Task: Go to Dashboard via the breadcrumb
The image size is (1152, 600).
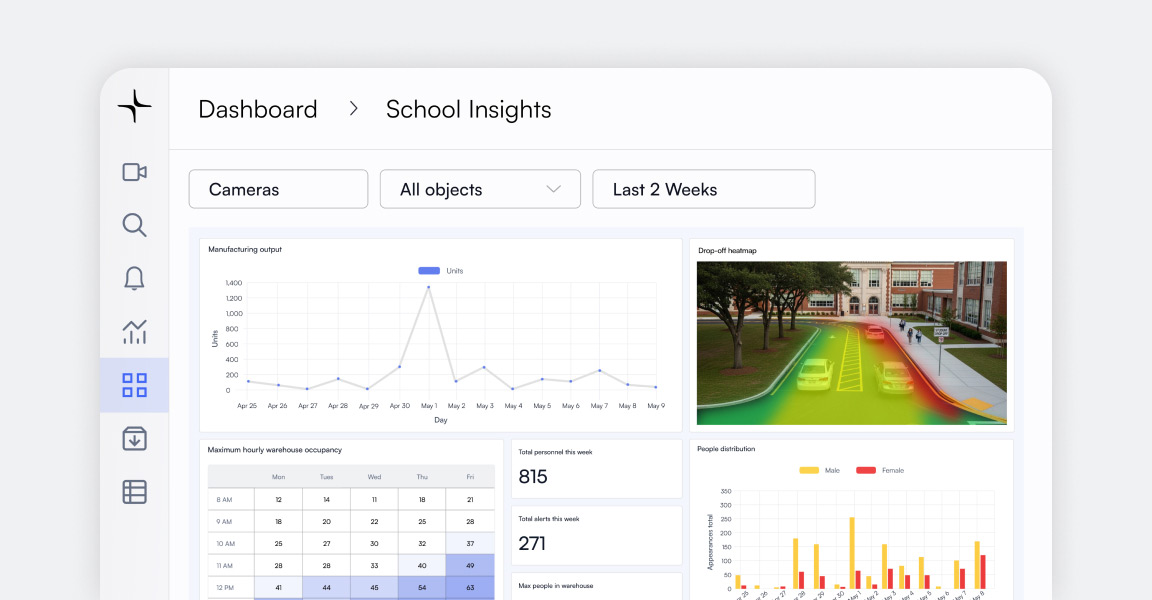Action: 257,109
